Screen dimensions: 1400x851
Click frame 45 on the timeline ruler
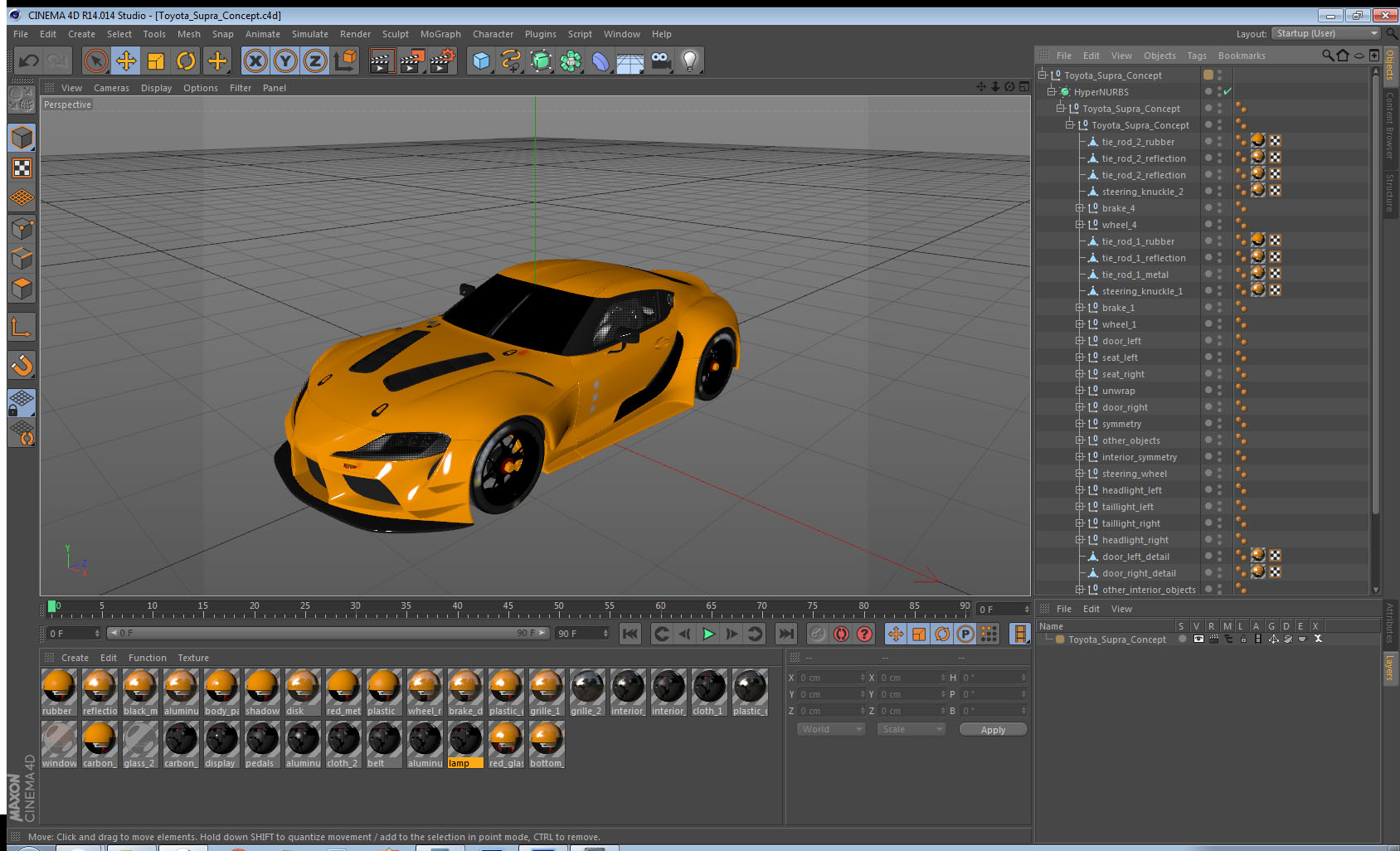508,608
